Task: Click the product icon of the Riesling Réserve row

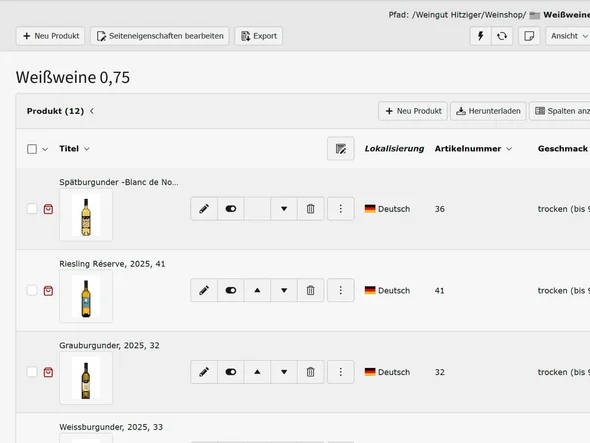Action: click(48, 291)
